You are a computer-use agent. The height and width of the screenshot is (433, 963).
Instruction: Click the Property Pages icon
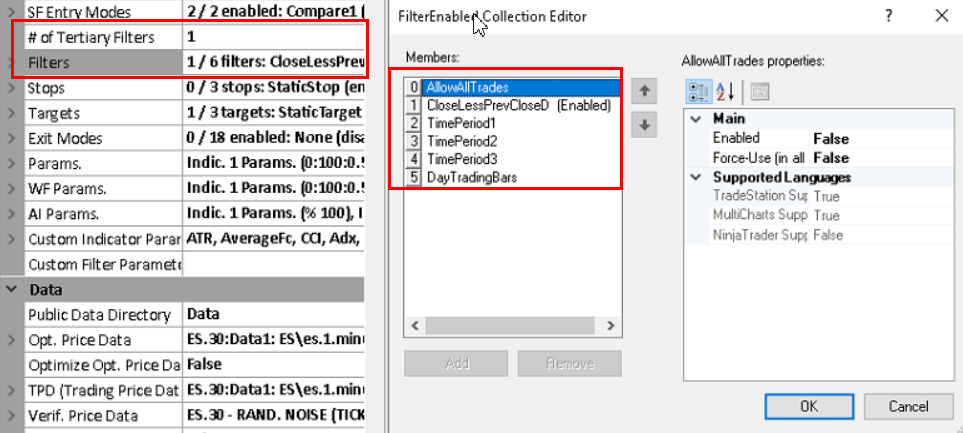point(759,91)
